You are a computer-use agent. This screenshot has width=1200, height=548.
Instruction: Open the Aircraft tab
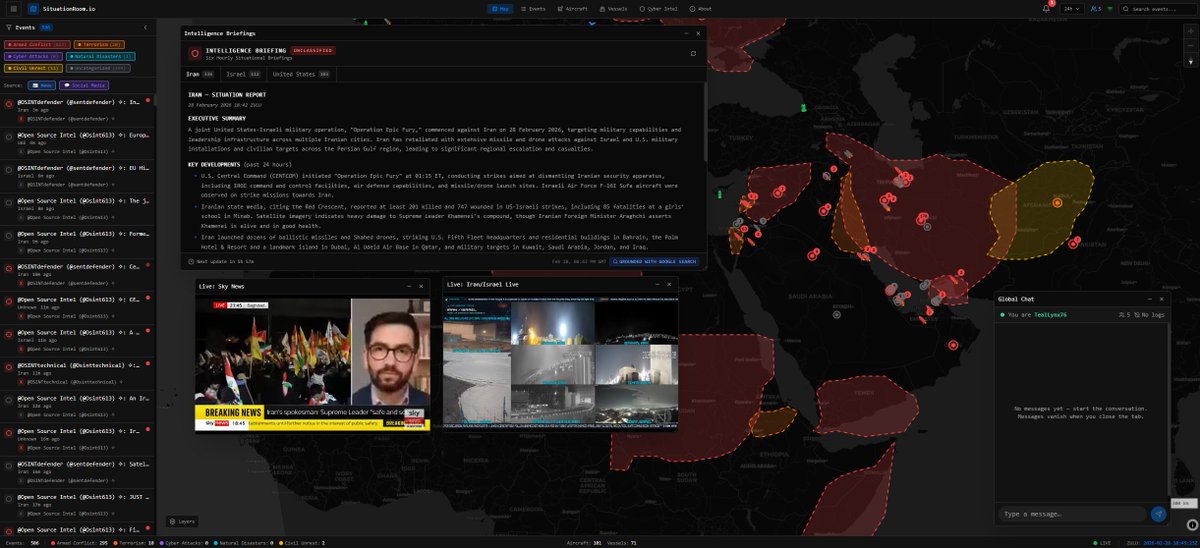571,8
